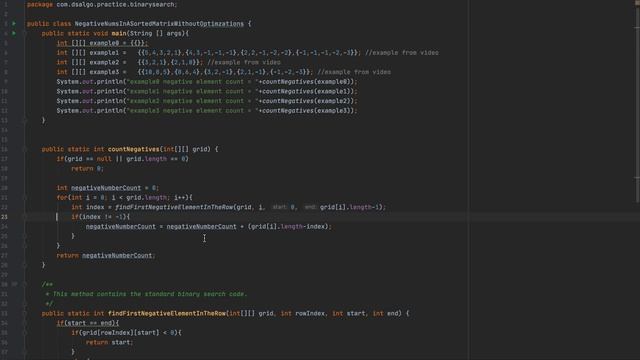This screenshot has width=640, height=360.
Task: Click the package declaration line
Action: click(102, 4)
